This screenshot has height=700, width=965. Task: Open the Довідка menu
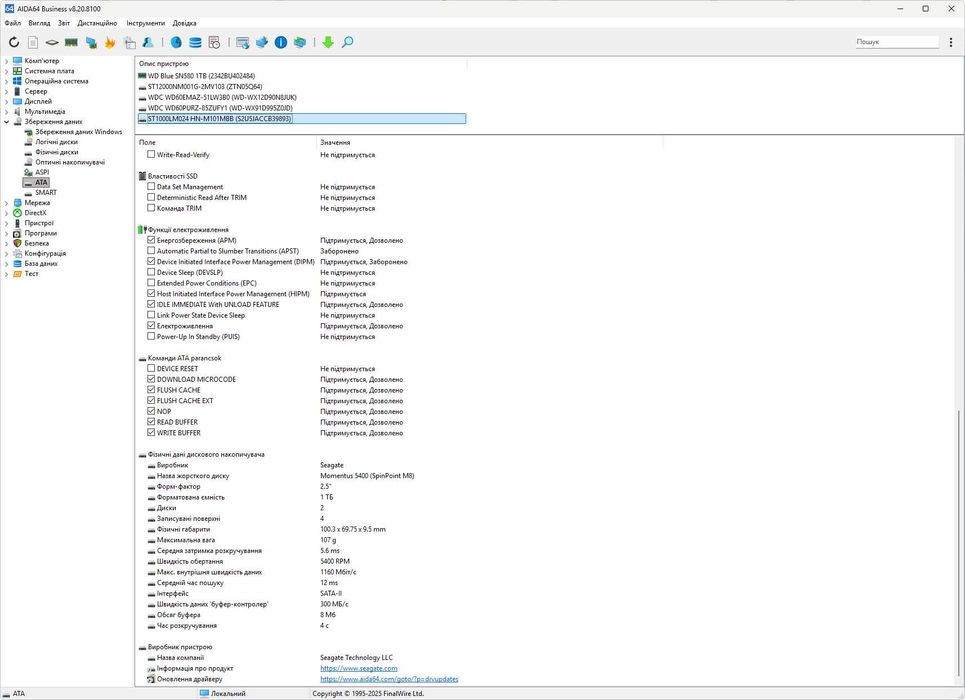185,23
